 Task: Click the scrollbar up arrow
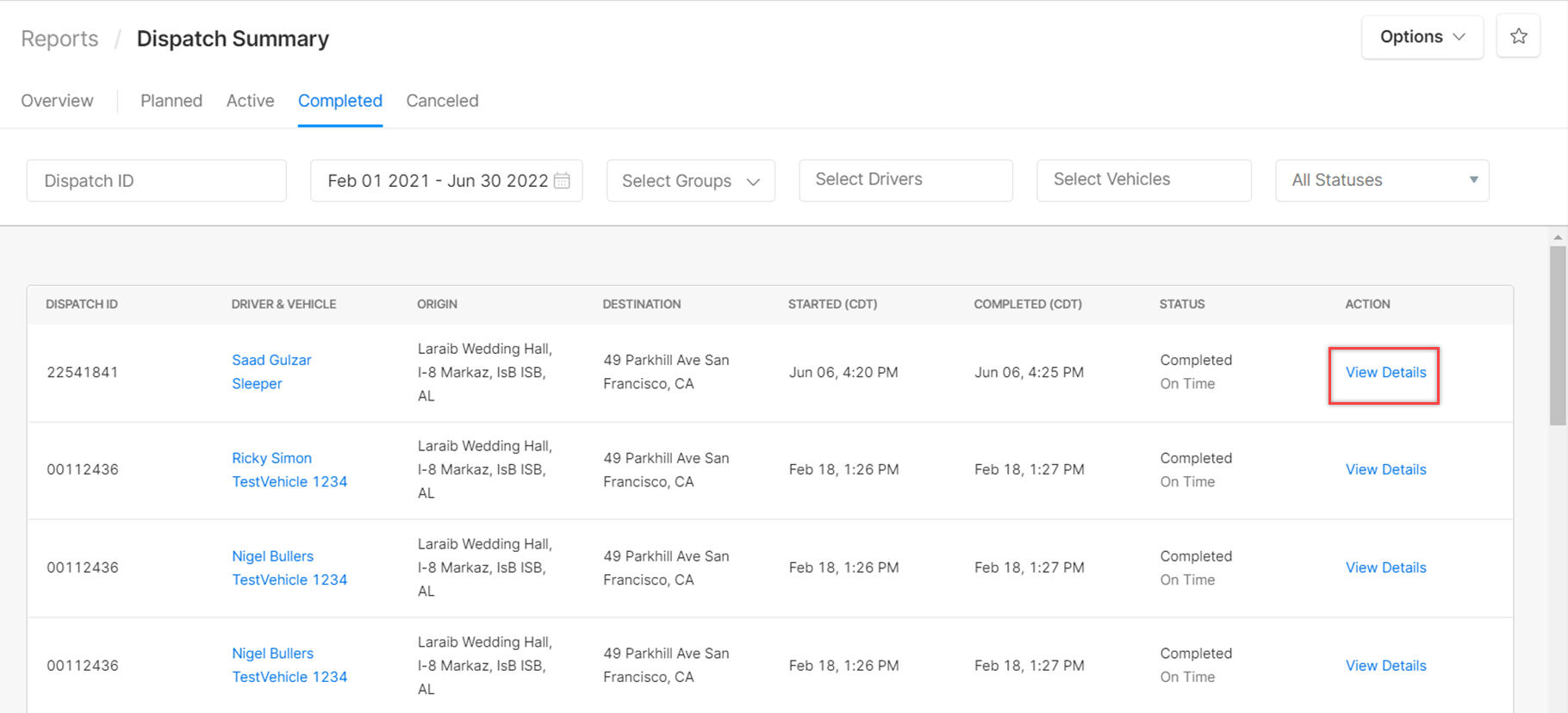click(x=1558, y=237)
